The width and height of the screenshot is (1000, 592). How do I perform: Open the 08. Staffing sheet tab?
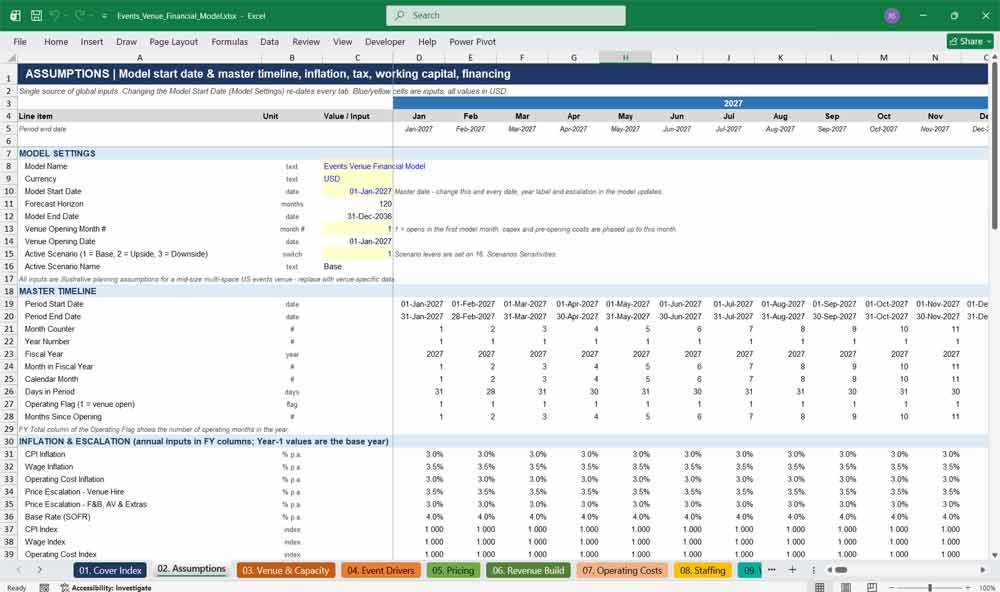click(702, 570)
